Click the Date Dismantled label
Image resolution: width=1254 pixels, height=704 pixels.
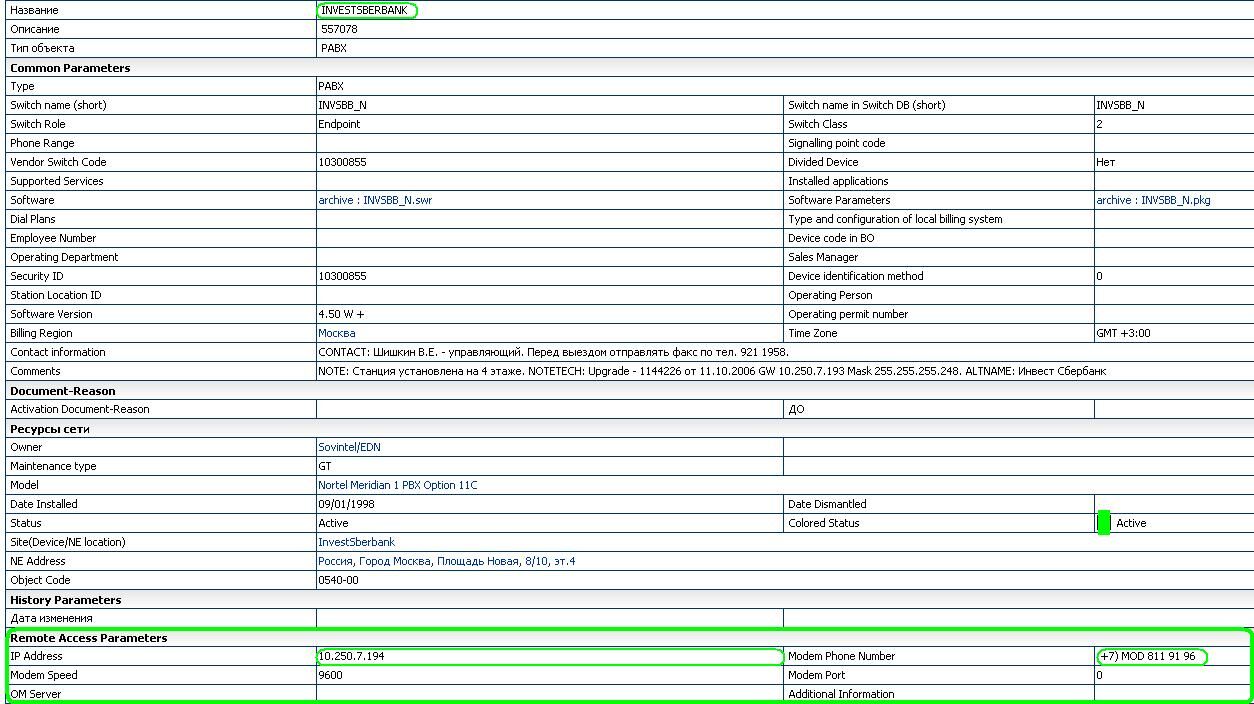point(827,504)
